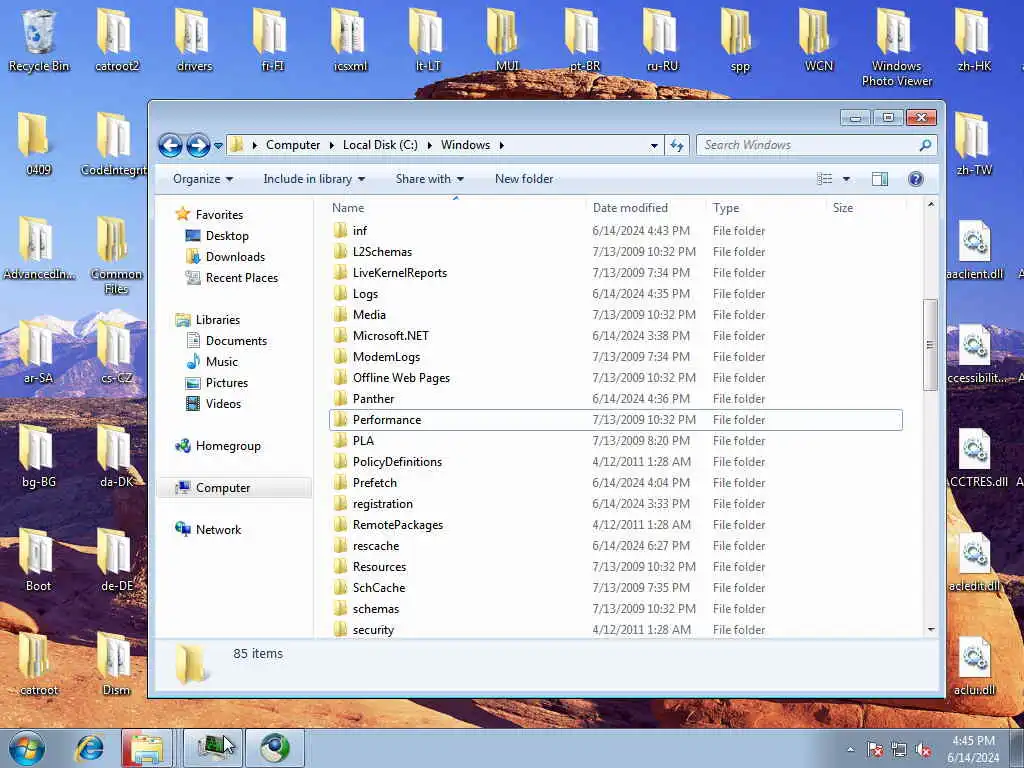Select Windows Photo Viewer desktop folder
1024x768 pixels.
pos(896,48)
